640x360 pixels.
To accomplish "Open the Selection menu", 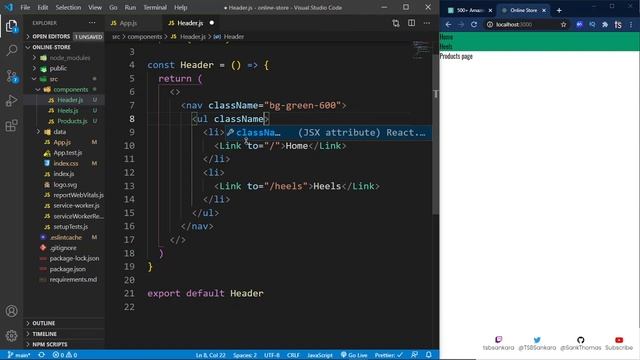I will click(68, 7).
